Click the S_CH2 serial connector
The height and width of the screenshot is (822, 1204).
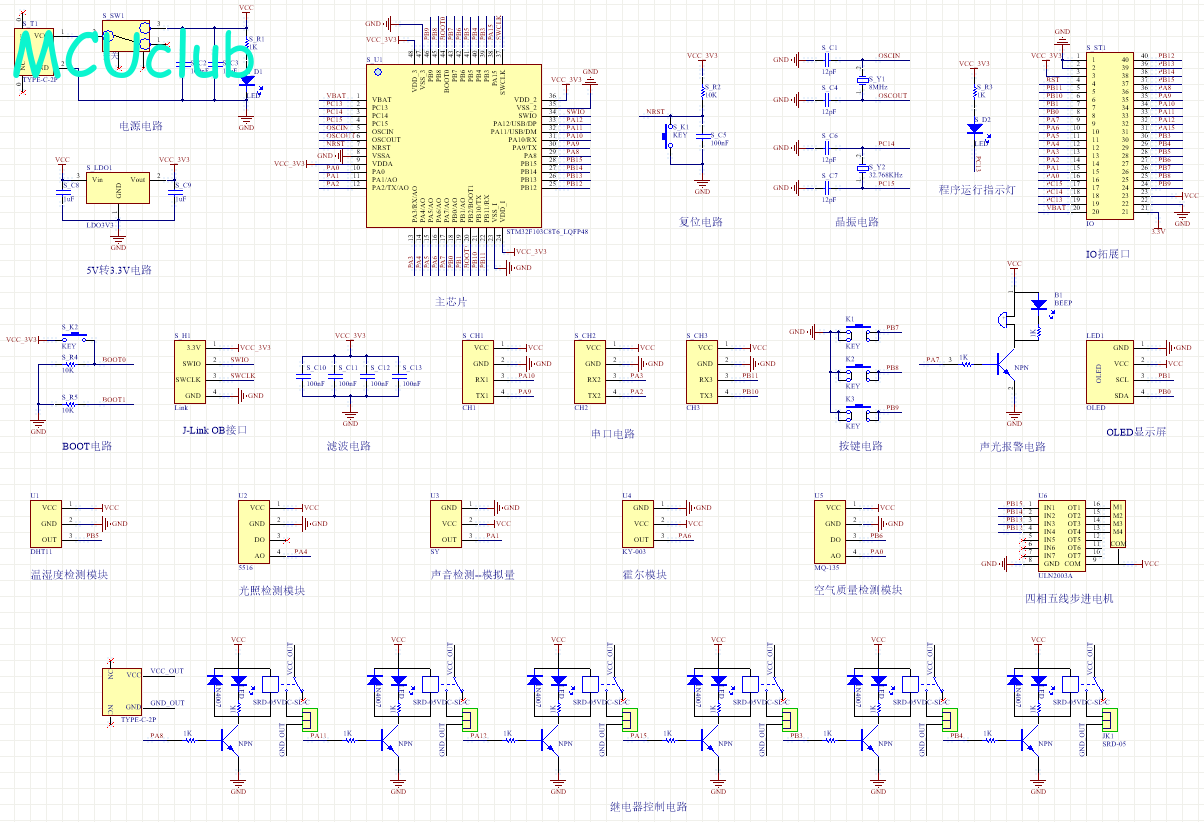[x=590, y=371]
